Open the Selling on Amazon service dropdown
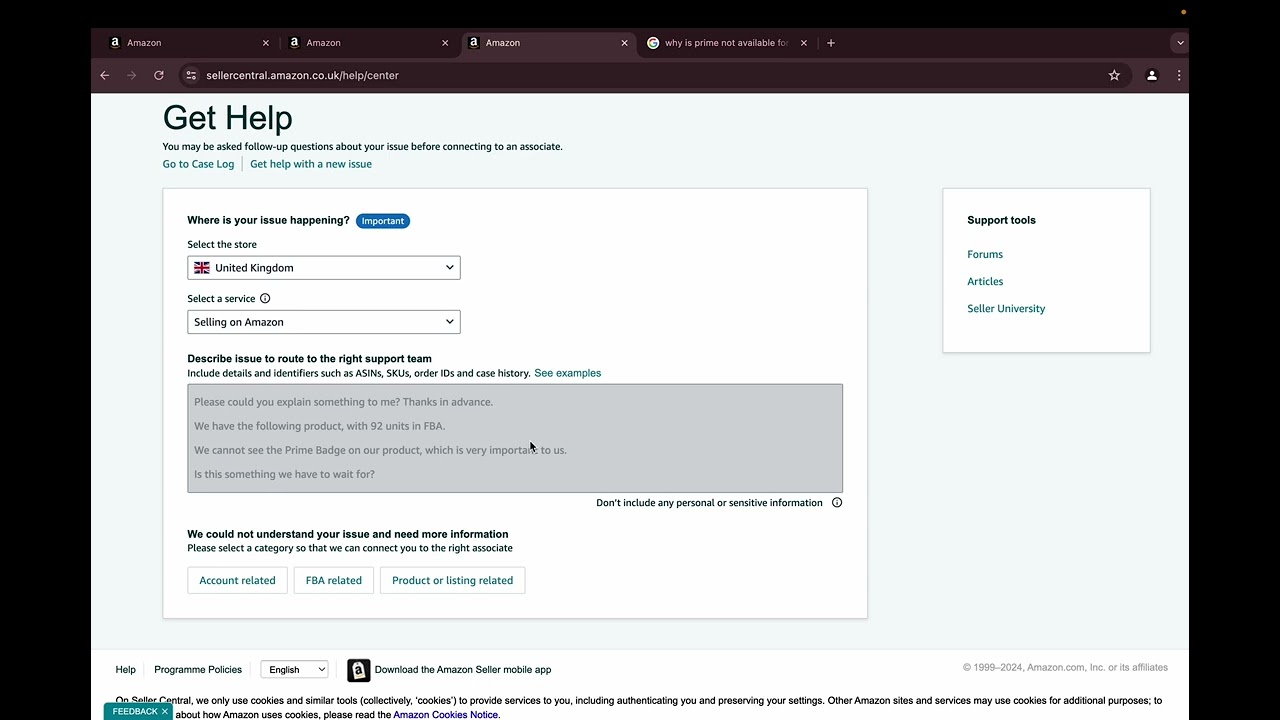Image resolution: width=1280 pixels, height=720 pixels. point(324,322)
